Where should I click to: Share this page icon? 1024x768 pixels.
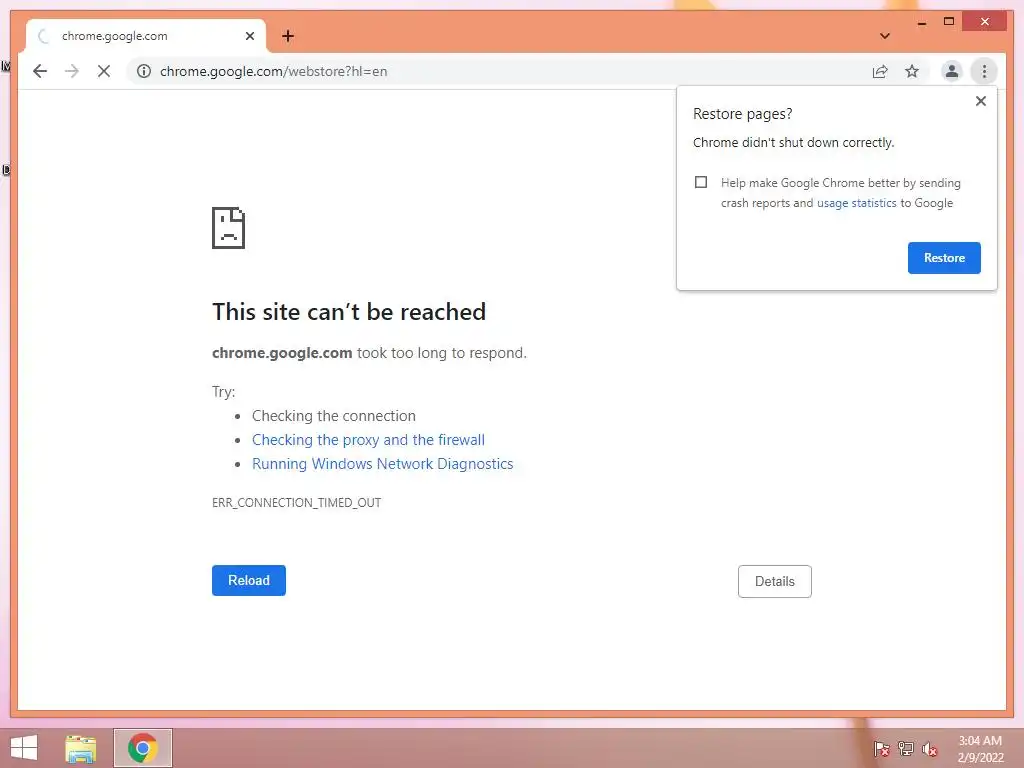(x=880, y=72)
